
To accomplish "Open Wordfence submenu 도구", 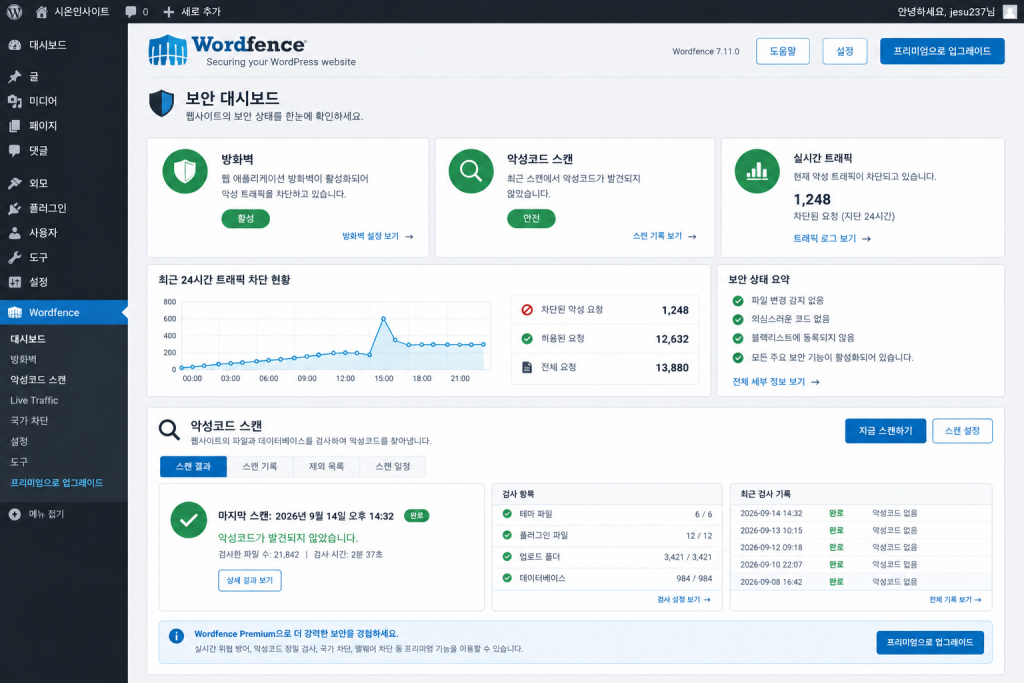I will click(19, 462).
